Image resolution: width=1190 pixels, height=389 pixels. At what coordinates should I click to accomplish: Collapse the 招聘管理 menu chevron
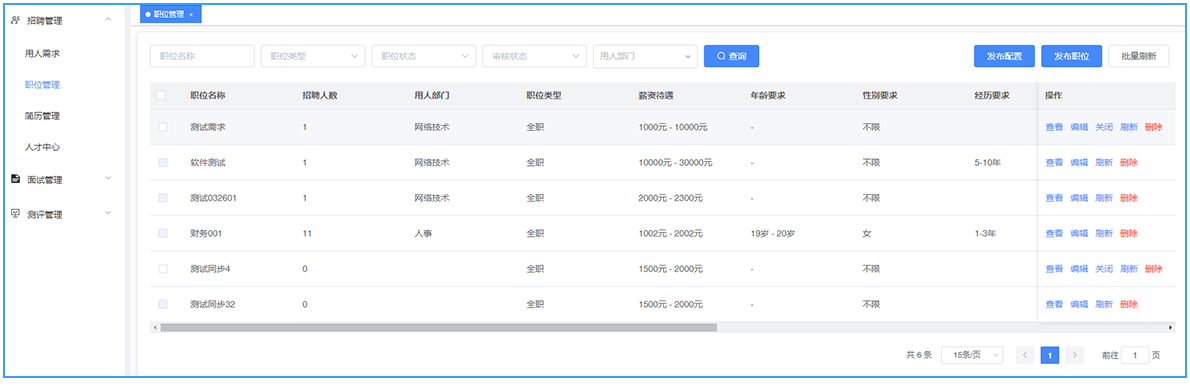pos(108,20)
